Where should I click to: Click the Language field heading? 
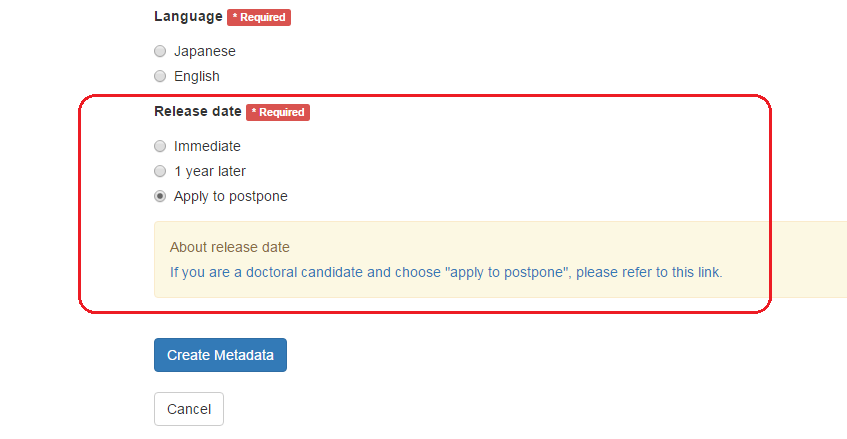188,17
